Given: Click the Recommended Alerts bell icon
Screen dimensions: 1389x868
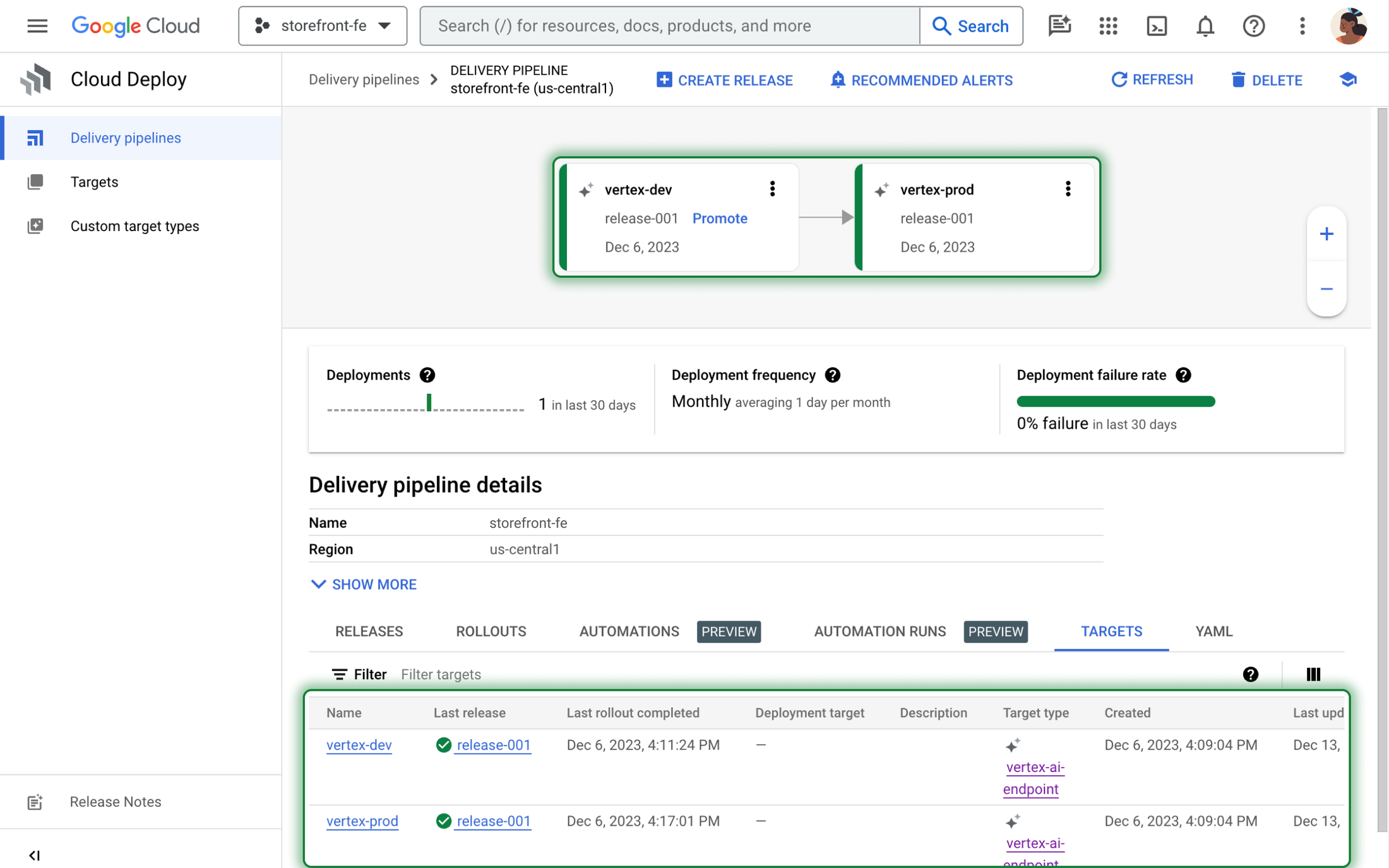Looking at the screenshot, I should 837,80.
